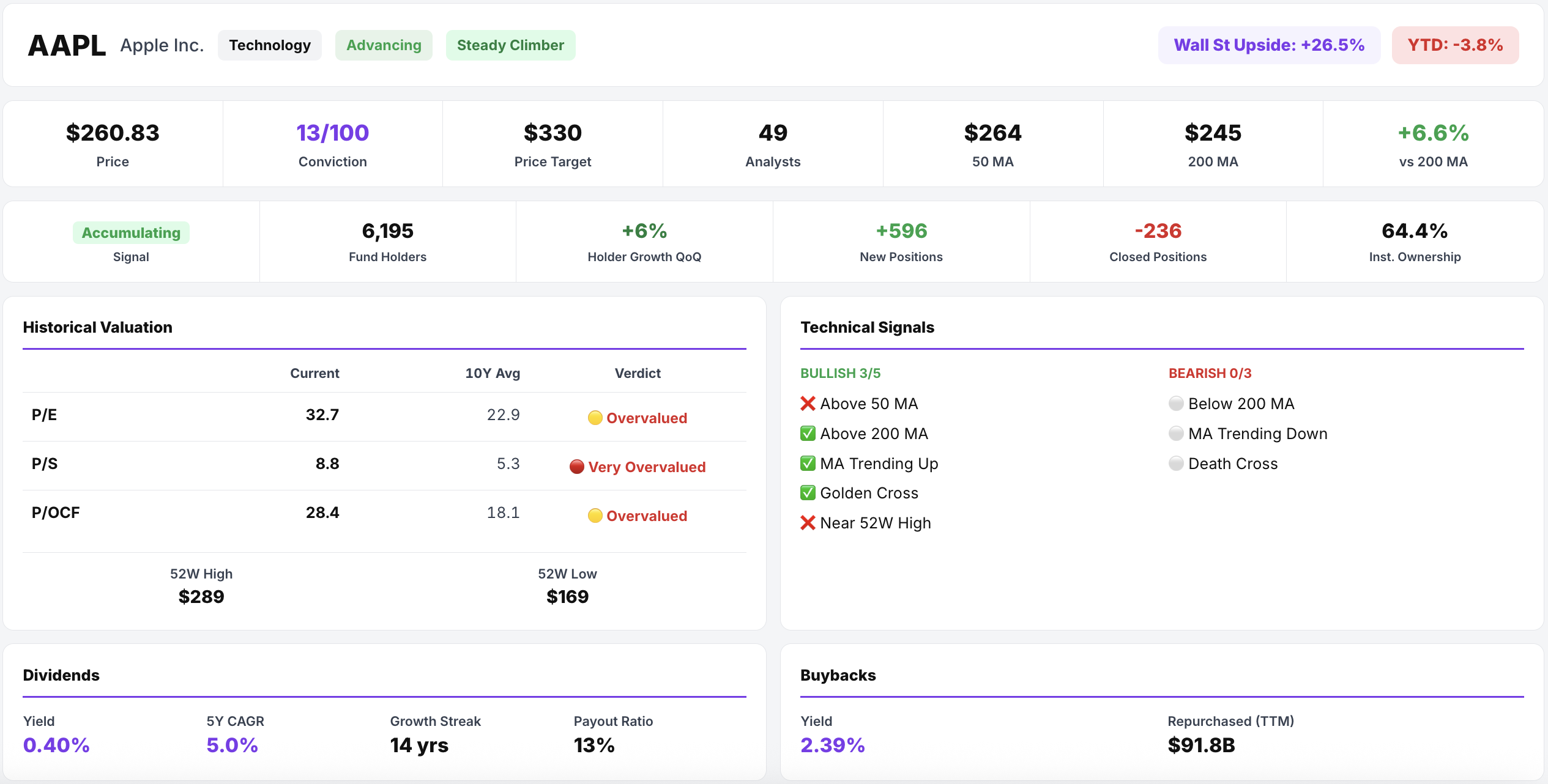The width and height of the screenshot is (1548, 784).
Task: Click the Advancing status badge
Action: click(x=384, y=45)
